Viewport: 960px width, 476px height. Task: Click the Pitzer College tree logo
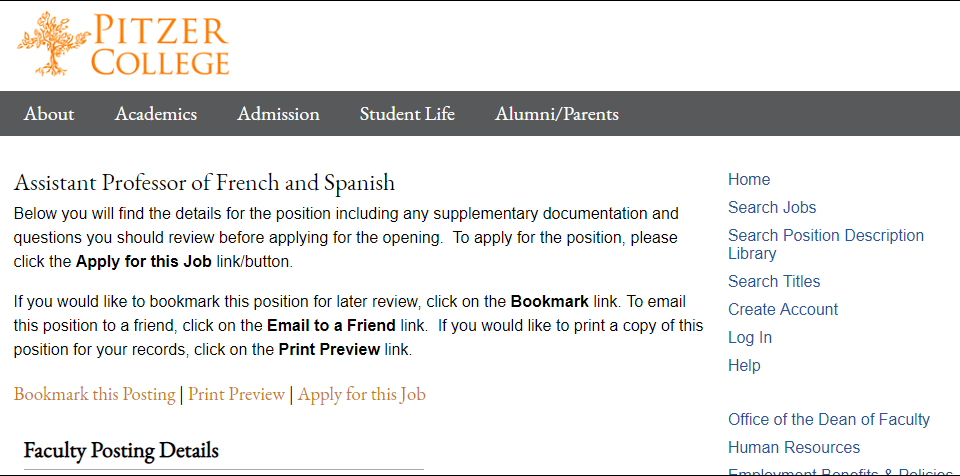(x=51, y=44)
